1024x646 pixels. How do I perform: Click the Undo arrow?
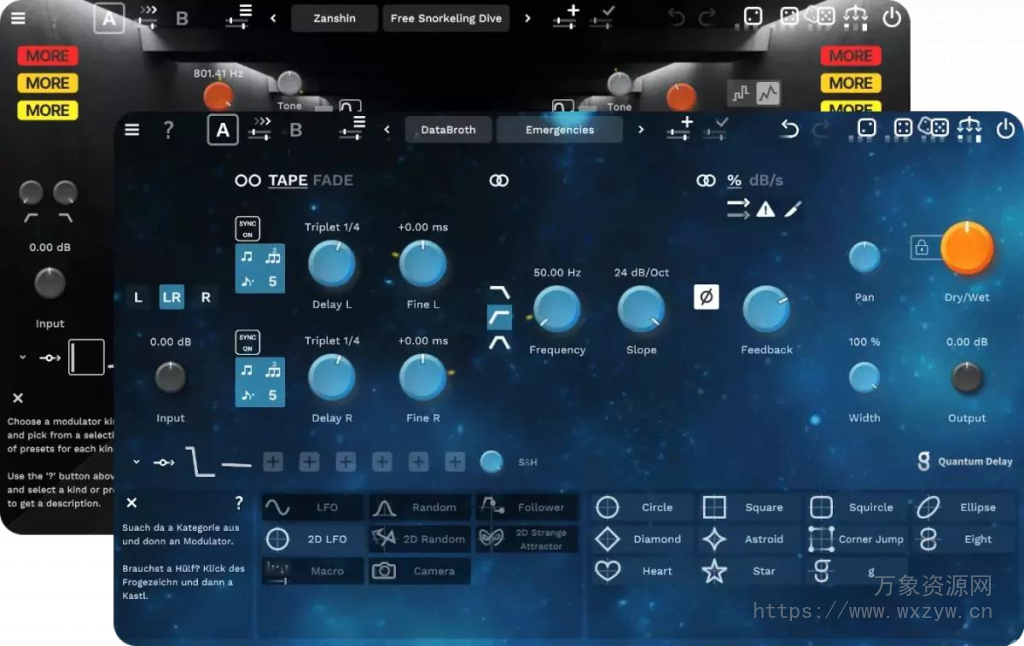pyautogui.click(x=789, y=129)
